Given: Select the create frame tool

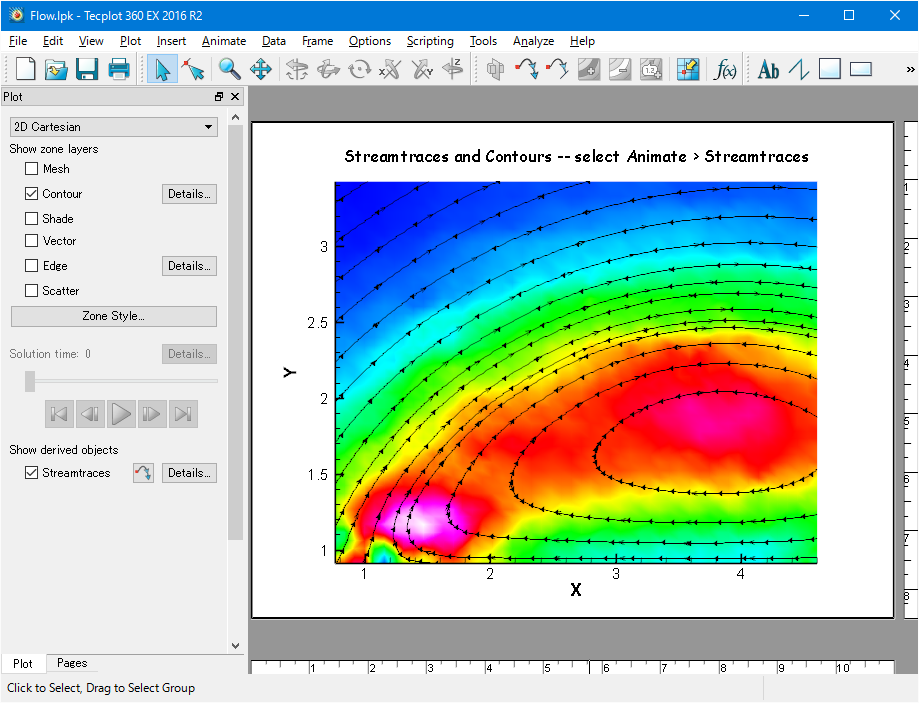Looking at the screenshot, I should click(860, 69).
